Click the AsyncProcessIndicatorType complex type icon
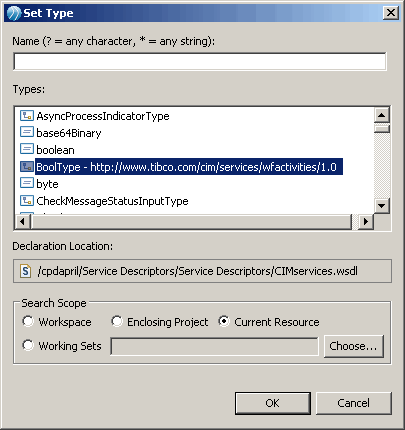 [x=27, y=116]
